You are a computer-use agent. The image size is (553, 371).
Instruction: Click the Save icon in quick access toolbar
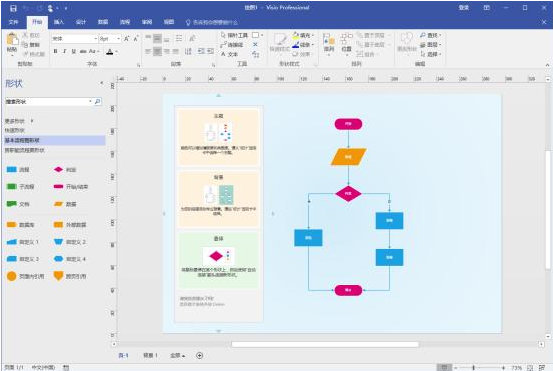coord(13,8)
